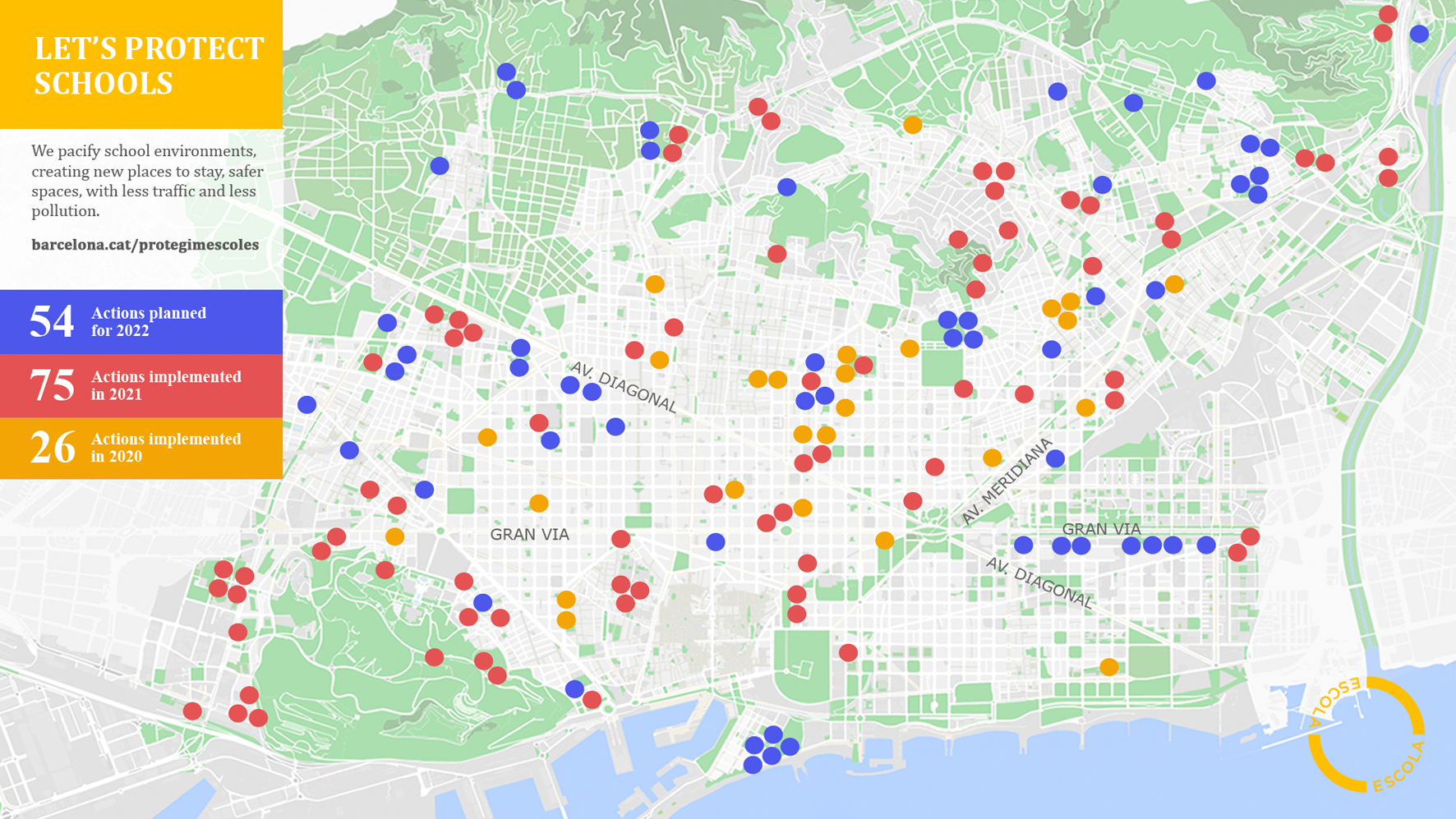Click the blue dot beside the red dot at Montjuïc's shoreline

[x=574, y=688]
